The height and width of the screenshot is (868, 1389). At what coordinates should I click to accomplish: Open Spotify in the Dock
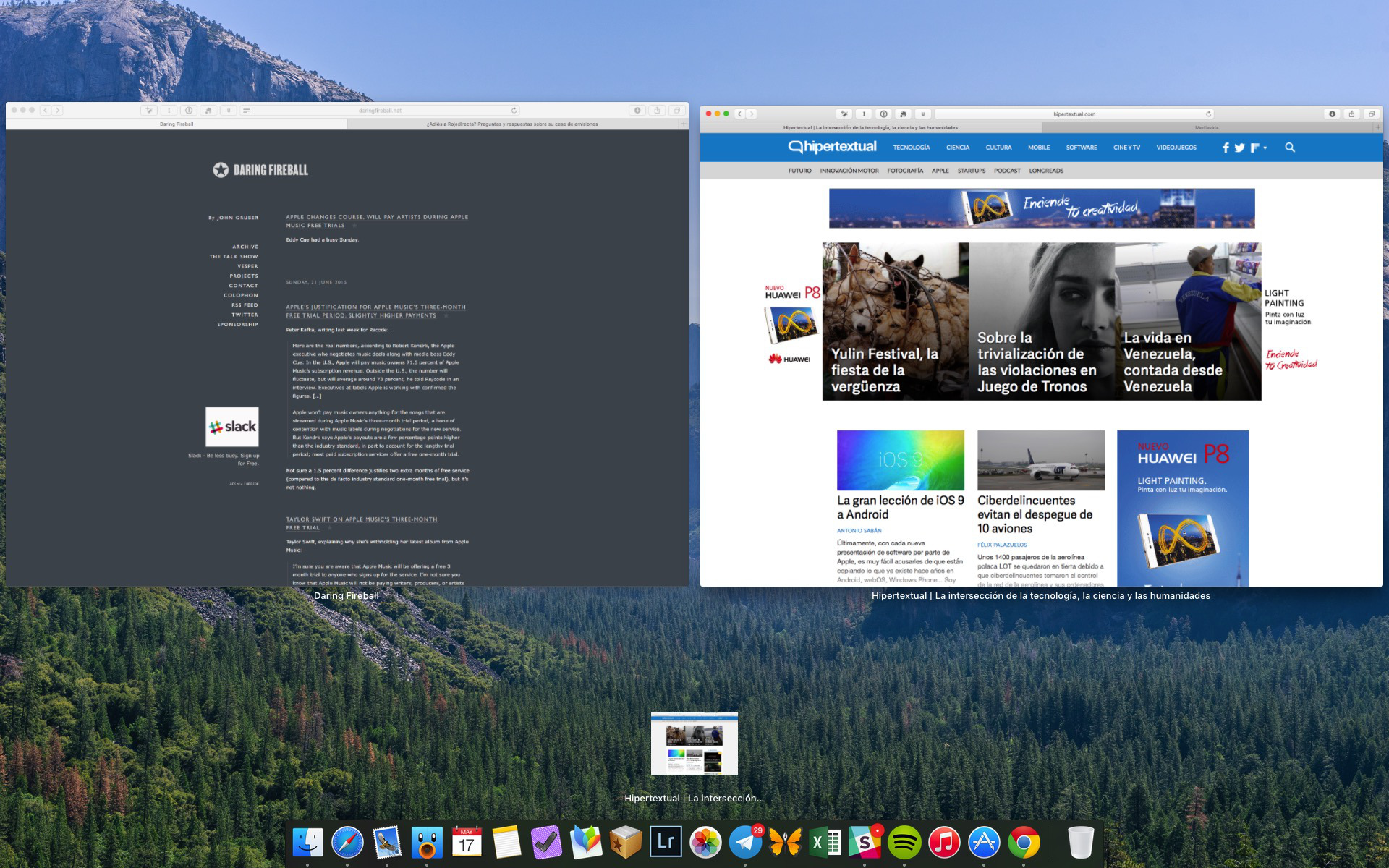click(x=904, y=843)
